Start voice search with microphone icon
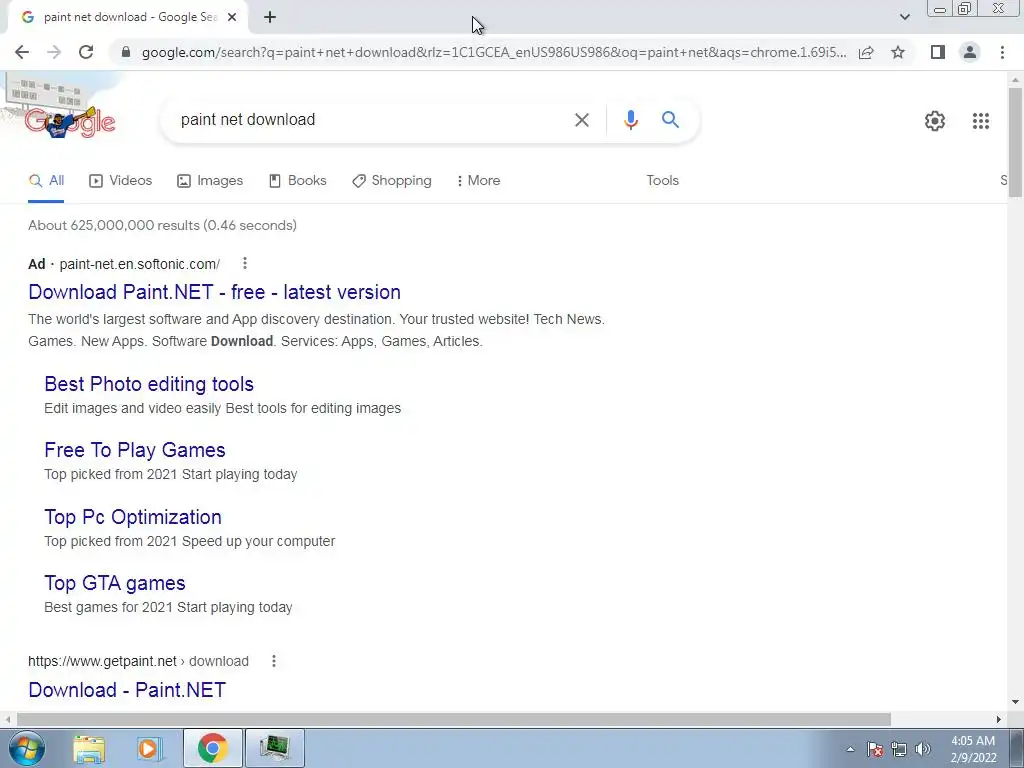Viewport: 1024px width, 768px height. click(x=630, y=120)
